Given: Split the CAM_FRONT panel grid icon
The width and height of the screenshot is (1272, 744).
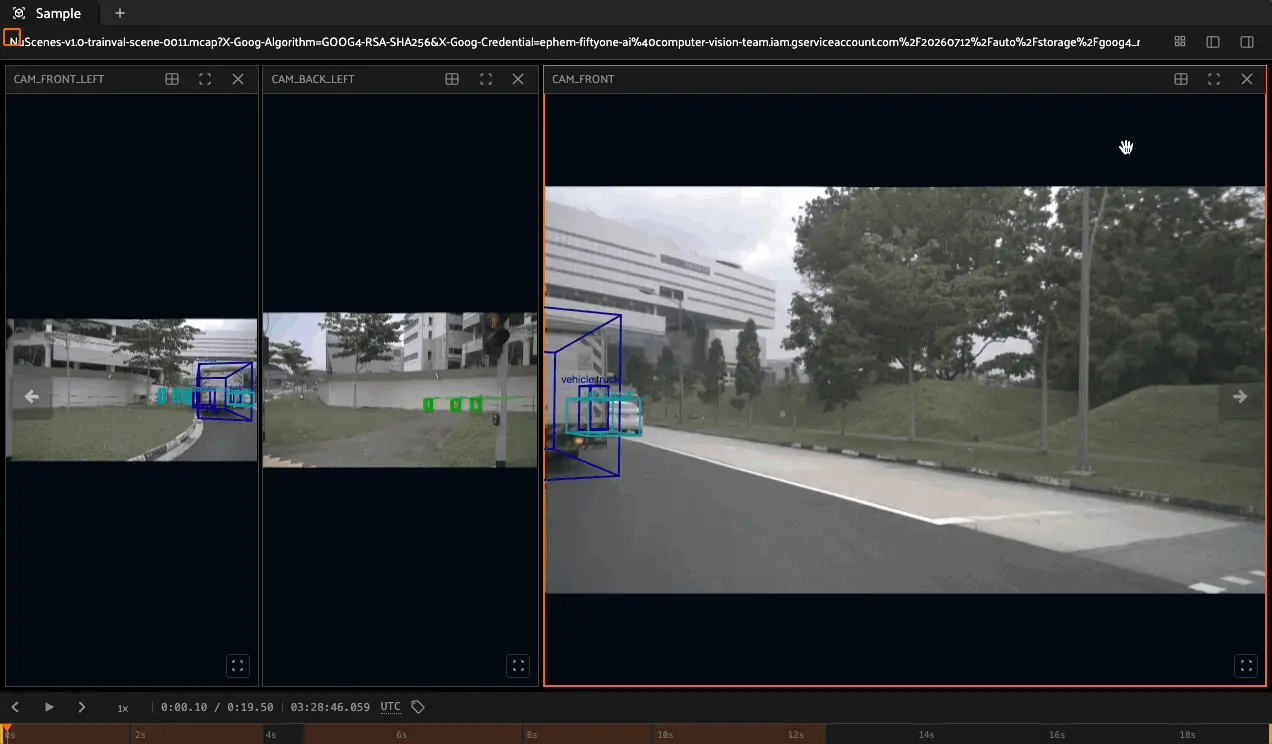Looking at the screenshot, I should (1181, 79).
